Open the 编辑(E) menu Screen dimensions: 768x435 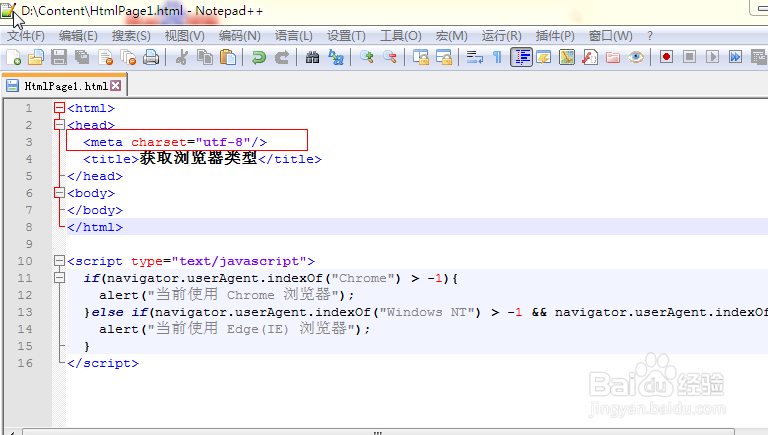pyautogui.click(x=78, y=36)
